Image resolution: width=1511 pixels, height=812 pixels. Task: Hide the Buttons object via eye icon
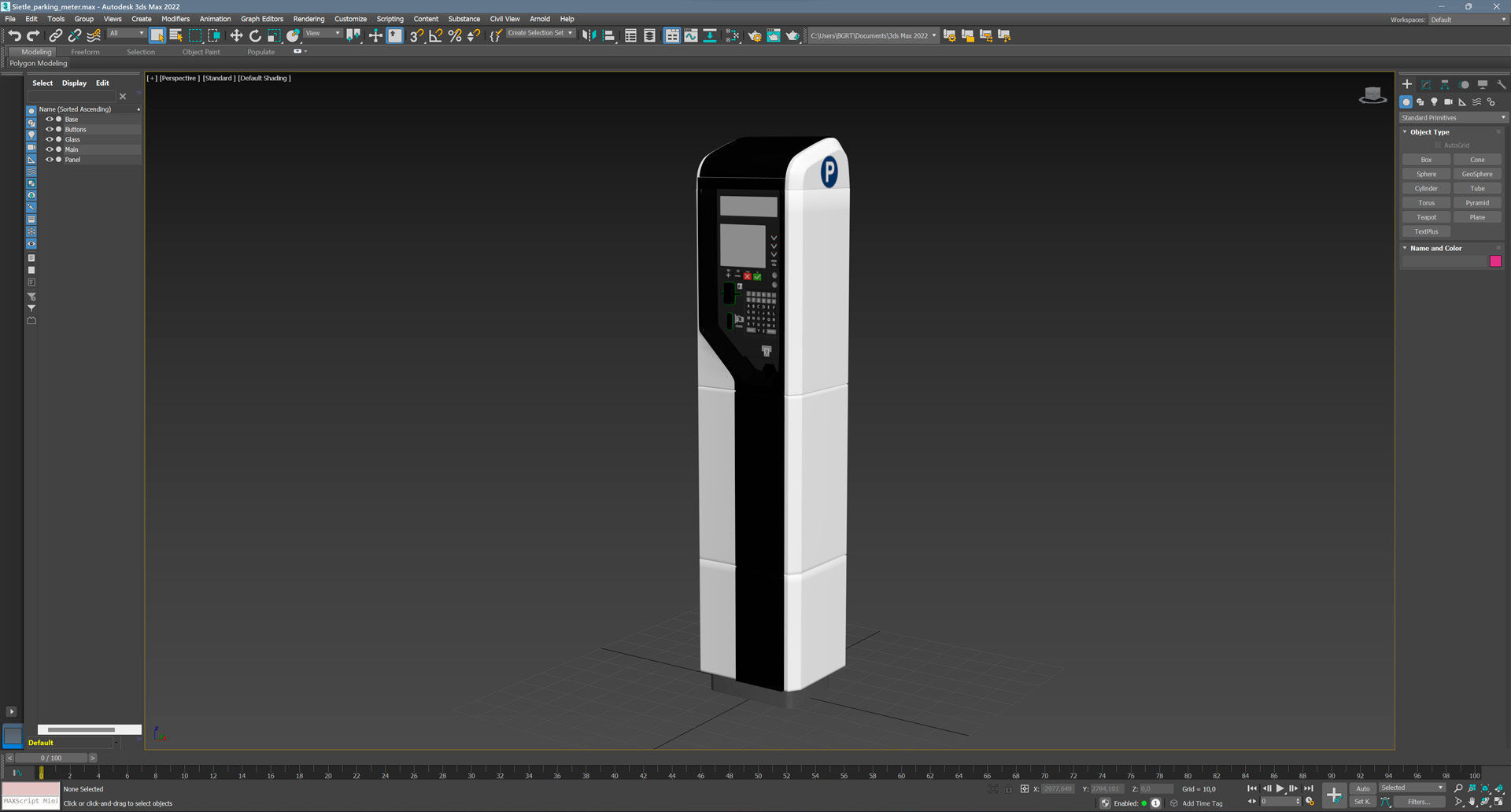point(50,129)
